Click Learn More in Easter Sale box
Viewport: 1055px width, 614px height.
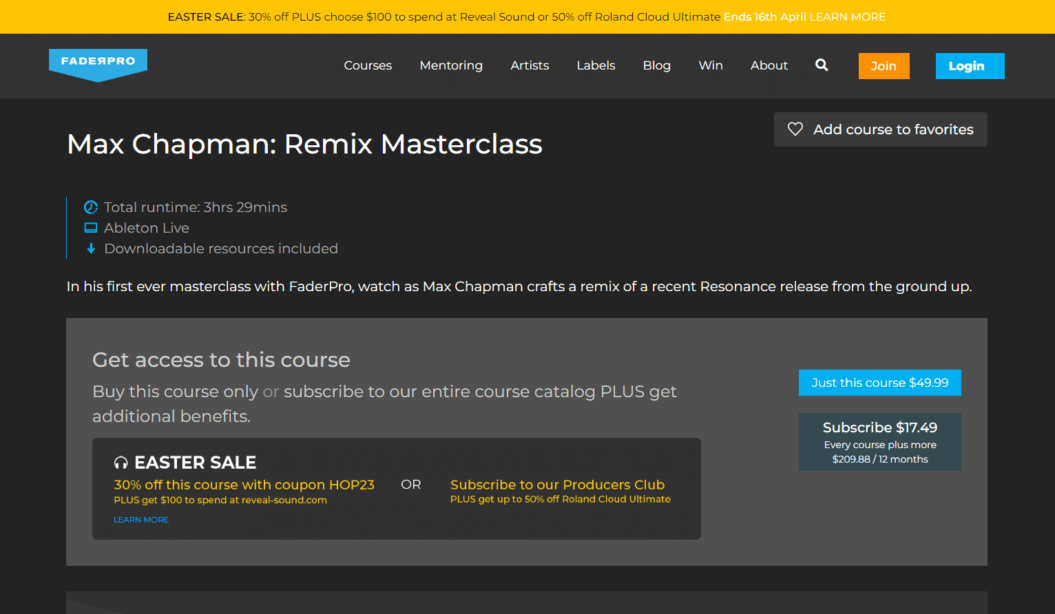[x=141, y=520]
